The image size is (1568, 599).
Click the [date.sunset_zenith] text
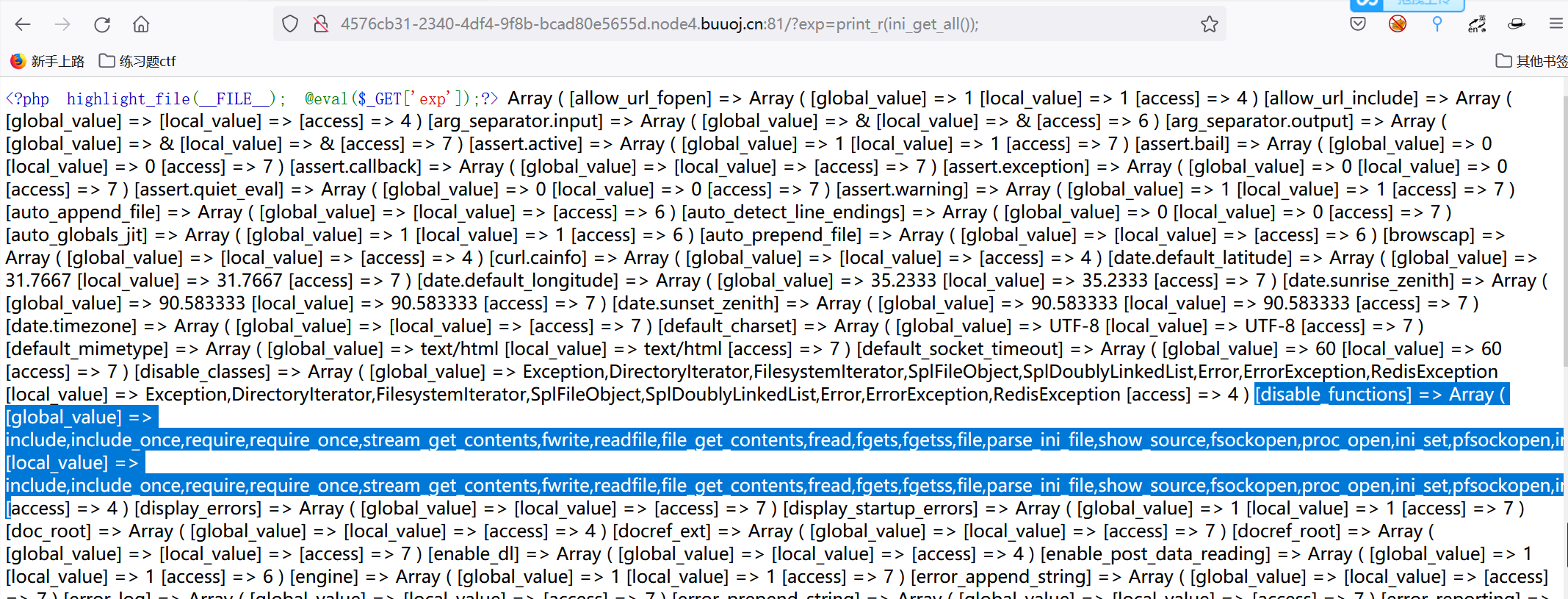(696, 304)
